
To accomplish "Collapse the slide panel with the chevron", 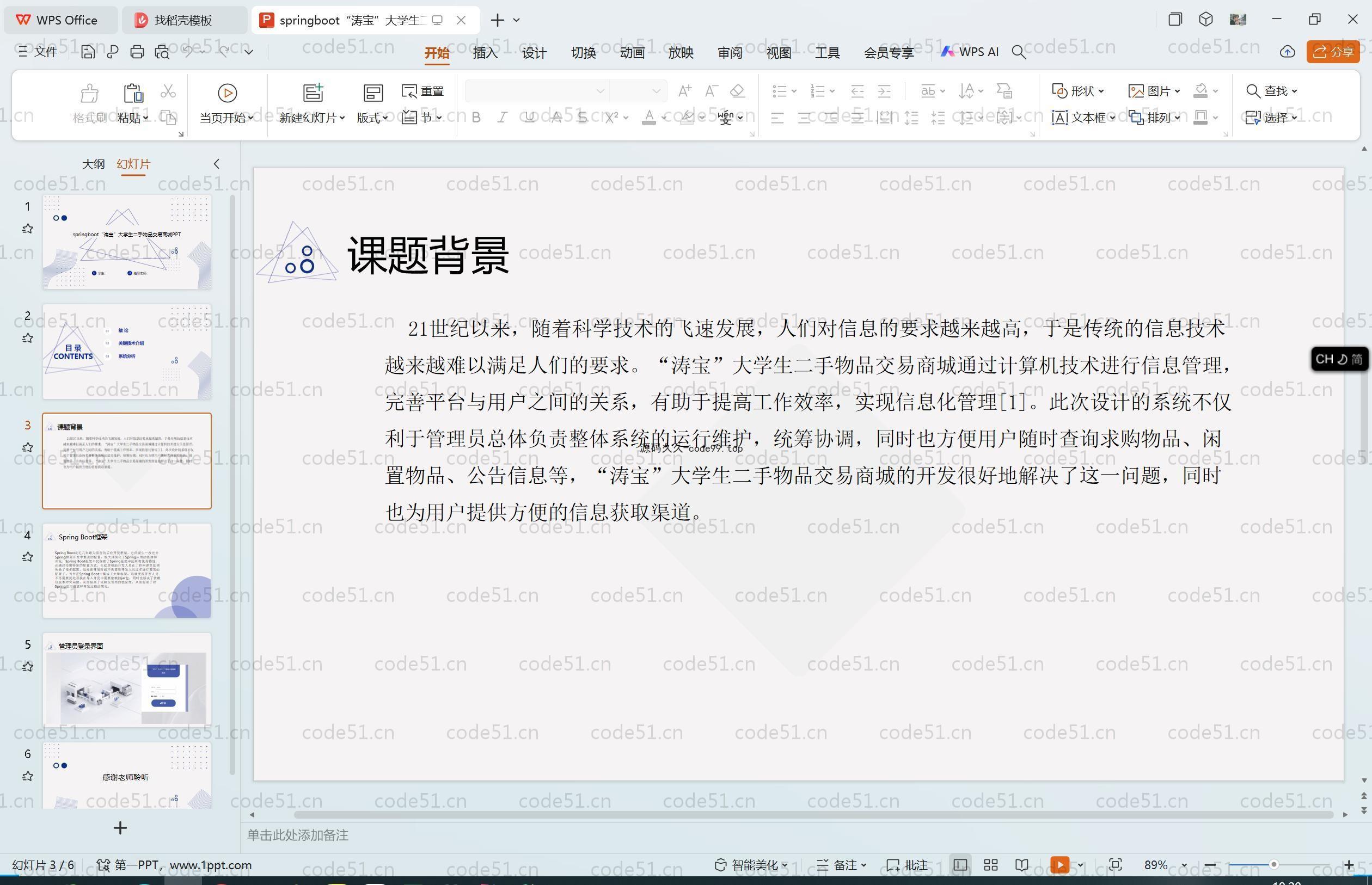I will click(217, 164).
